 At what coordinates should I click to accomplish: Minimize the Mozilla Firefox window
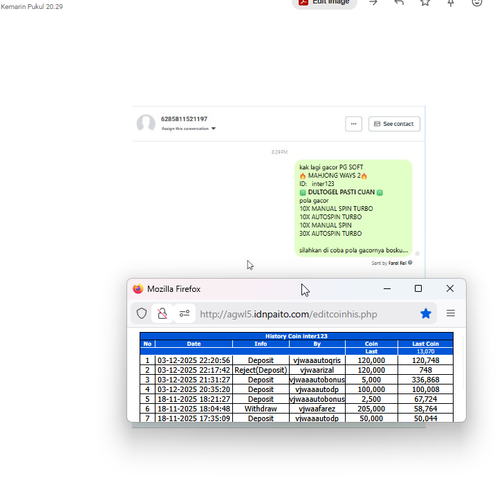tap(387, 289)
